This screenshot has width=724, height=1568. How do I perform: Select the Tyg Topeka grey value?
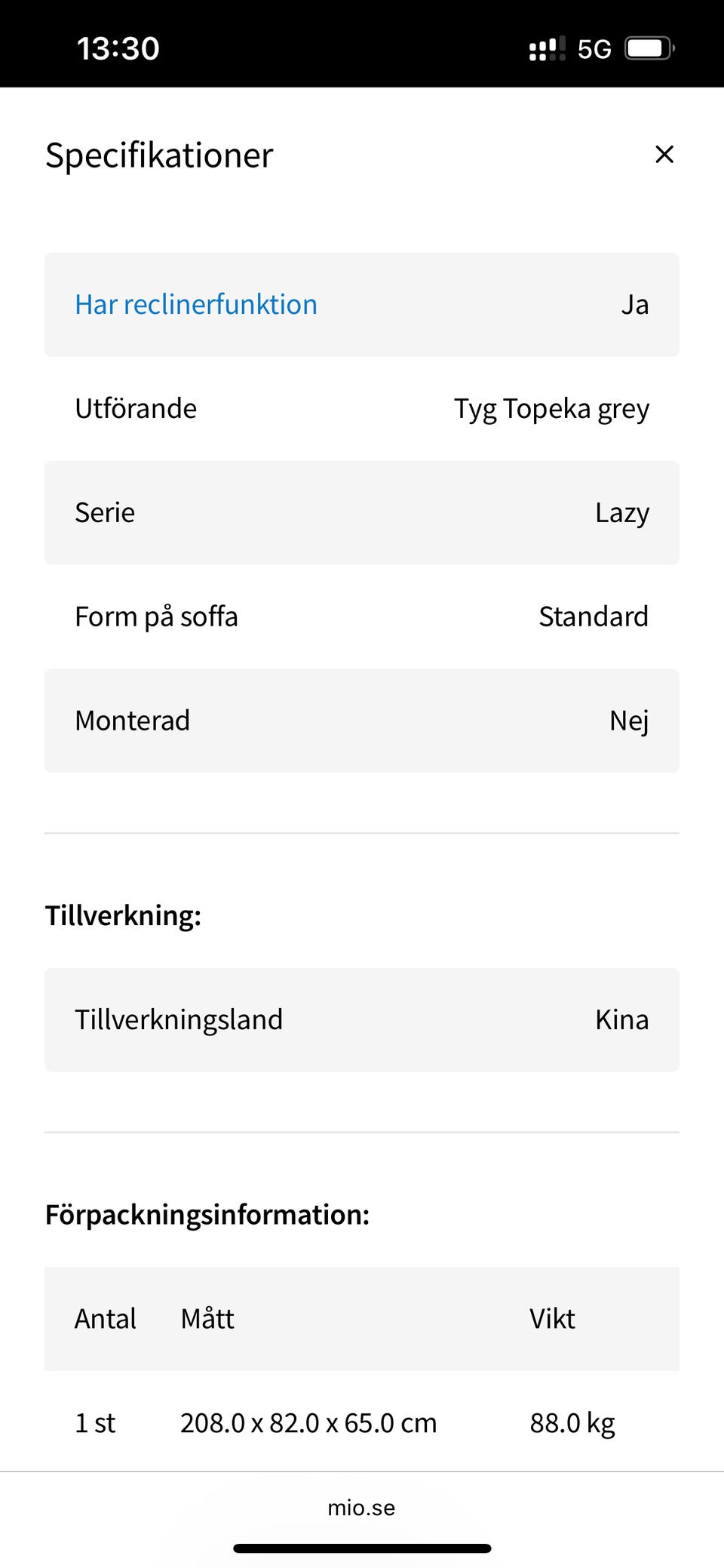[551, 409]
